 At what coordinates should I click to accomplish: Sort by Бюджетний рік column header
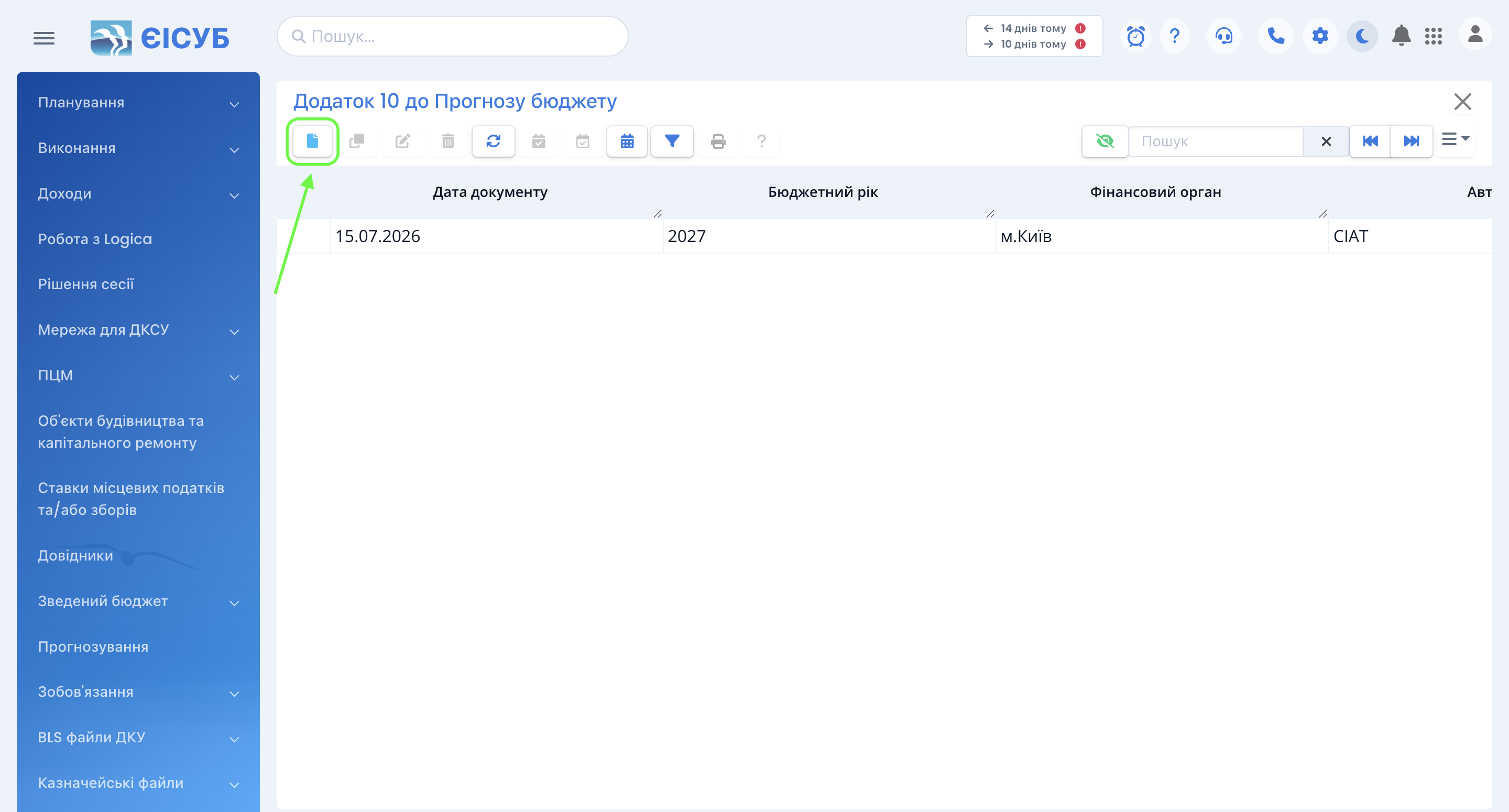(823, 192)
